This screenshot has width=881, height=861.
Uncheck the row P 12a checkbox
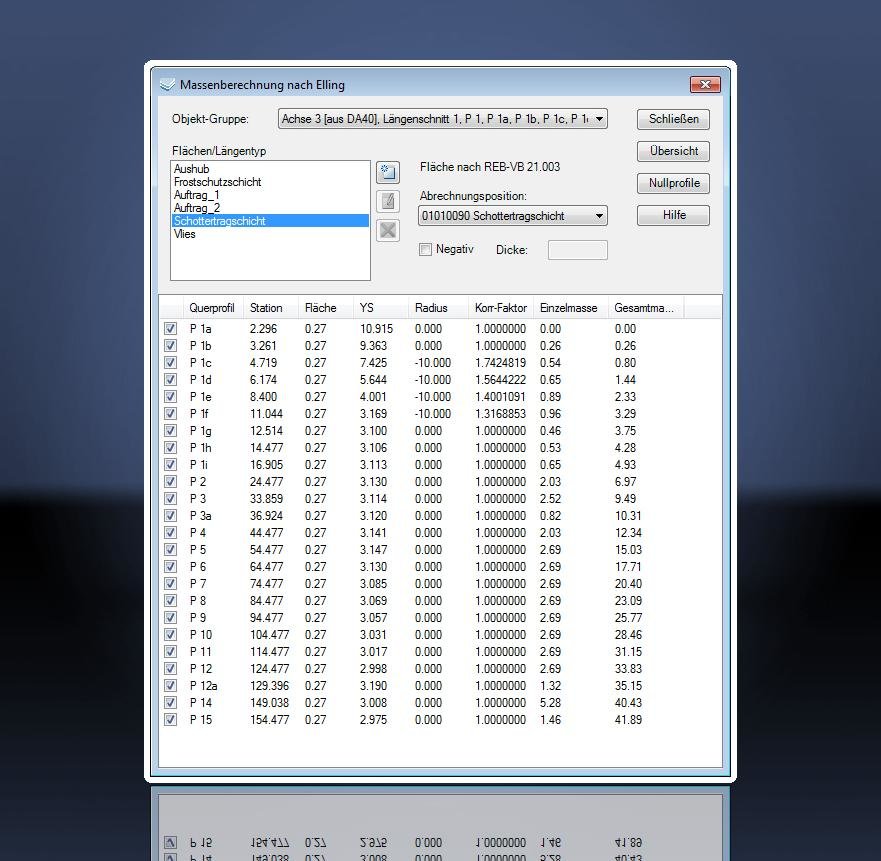click(170, 686)
